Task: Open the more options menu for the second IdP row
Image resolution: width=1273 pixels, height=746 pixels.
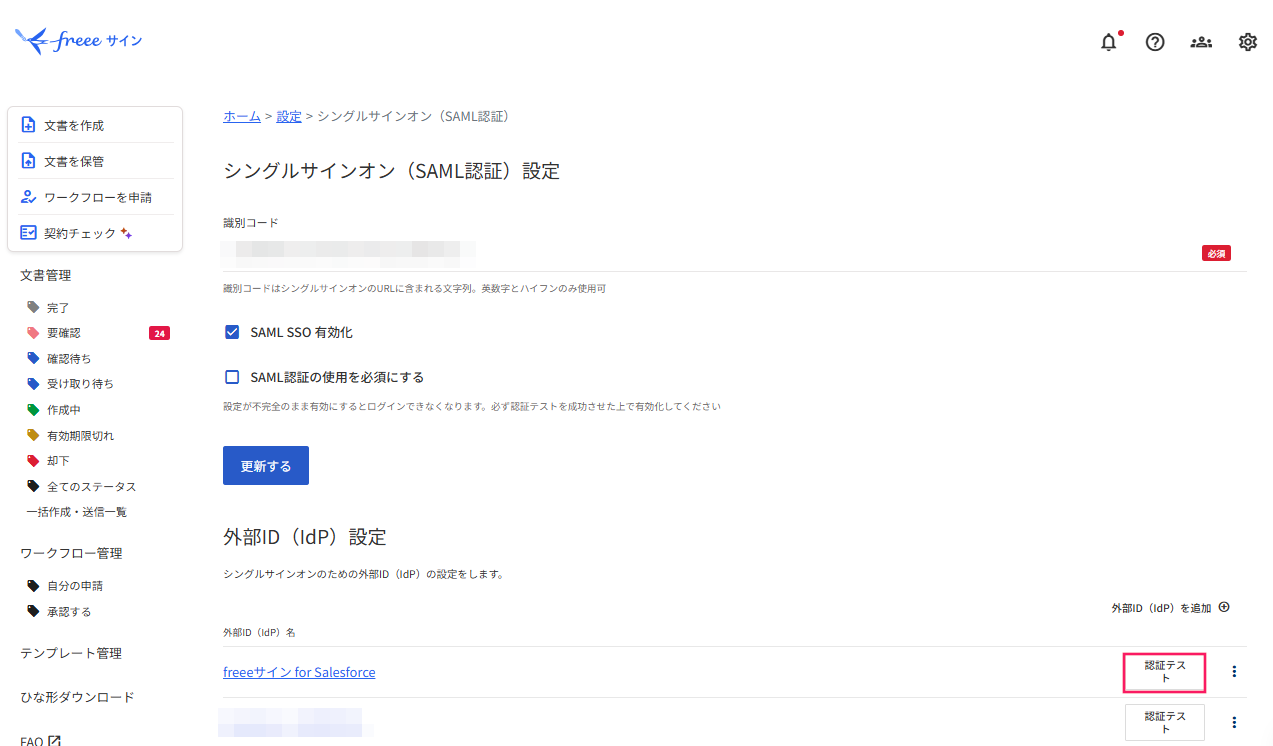Action: click(x=1234, y=722)
